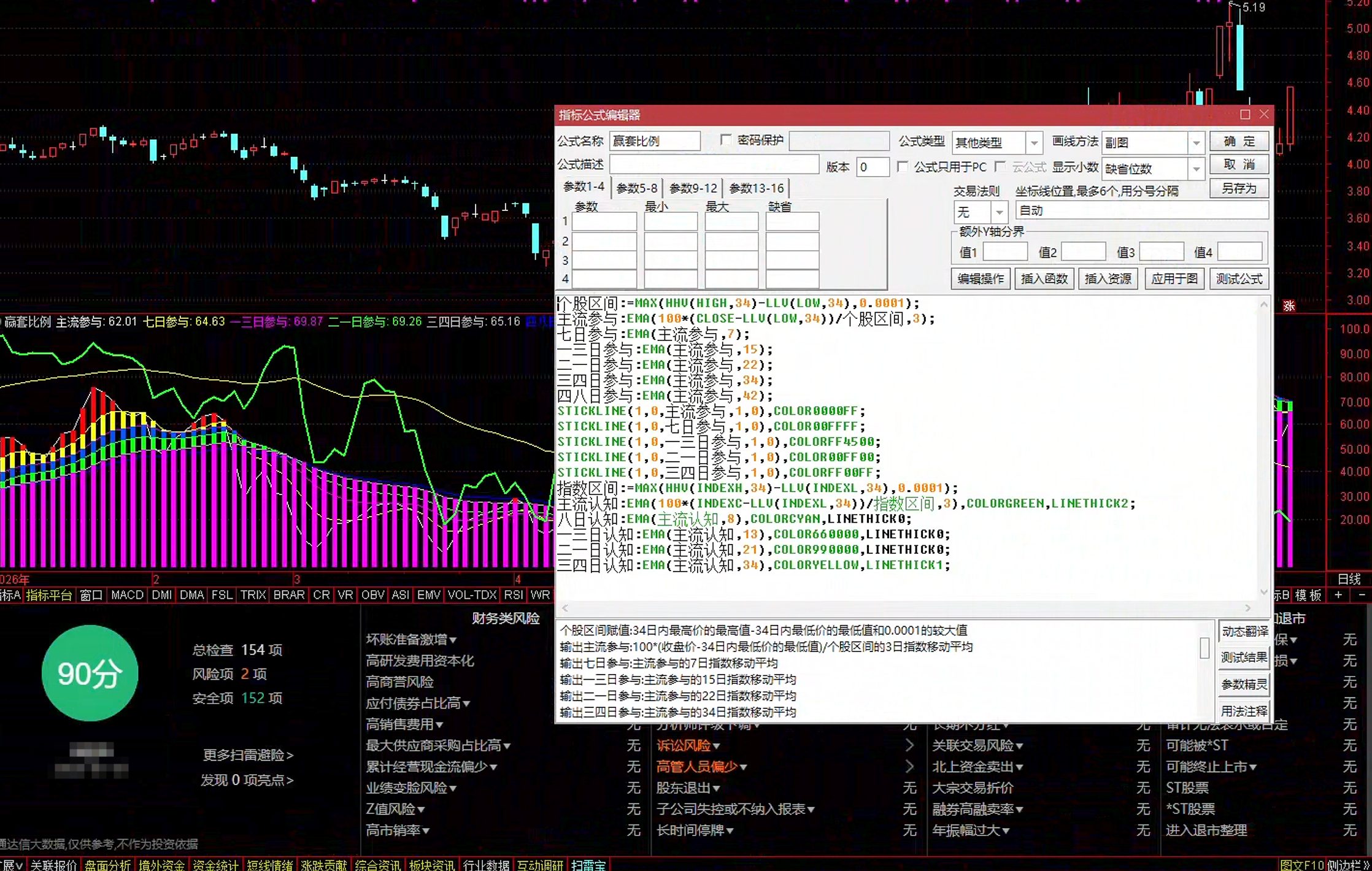Screen dimensions: 1372x871
Task: Check the 云公式 checkbox
Action: point(1000,167)
